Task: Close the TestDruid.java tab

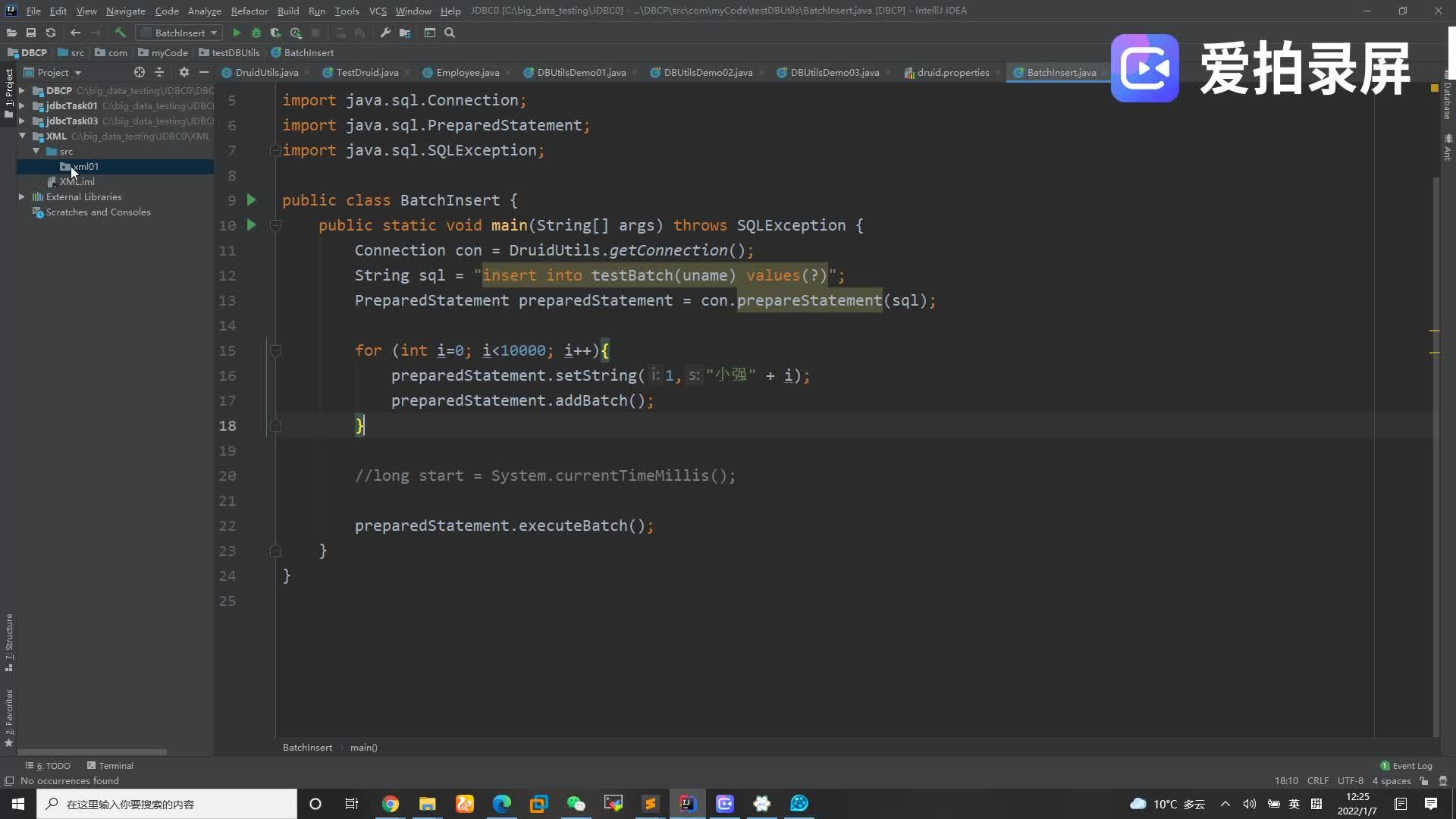Action: click(407, 73)
